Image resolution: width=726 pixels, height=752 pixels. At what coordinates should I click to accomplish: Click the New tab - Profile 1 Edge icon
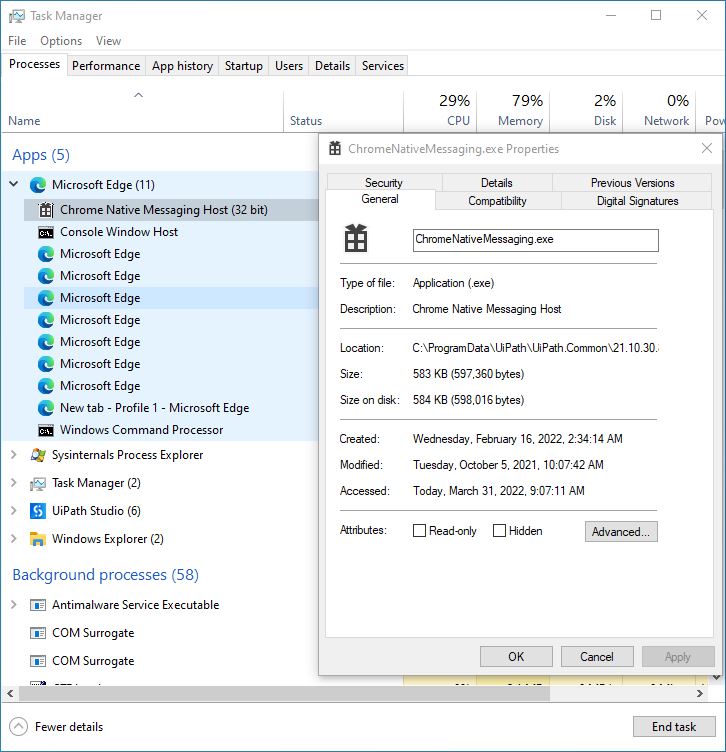coord(46,408)
